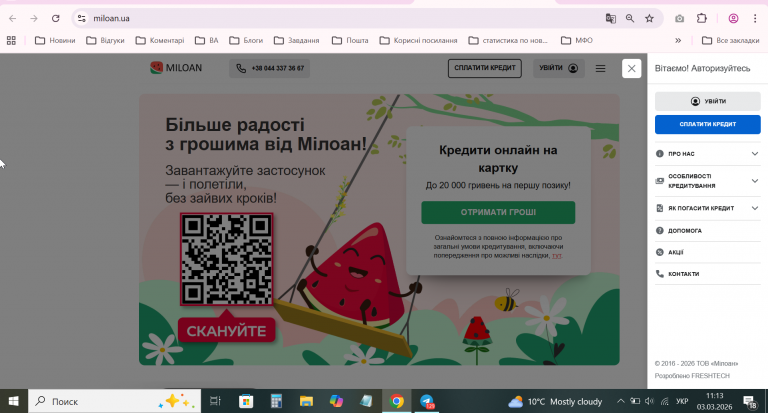The height and width of the screenshot is (413, 768).
Task: Click the hamburger menu icon in header
Action: click(x=600, y=69)
